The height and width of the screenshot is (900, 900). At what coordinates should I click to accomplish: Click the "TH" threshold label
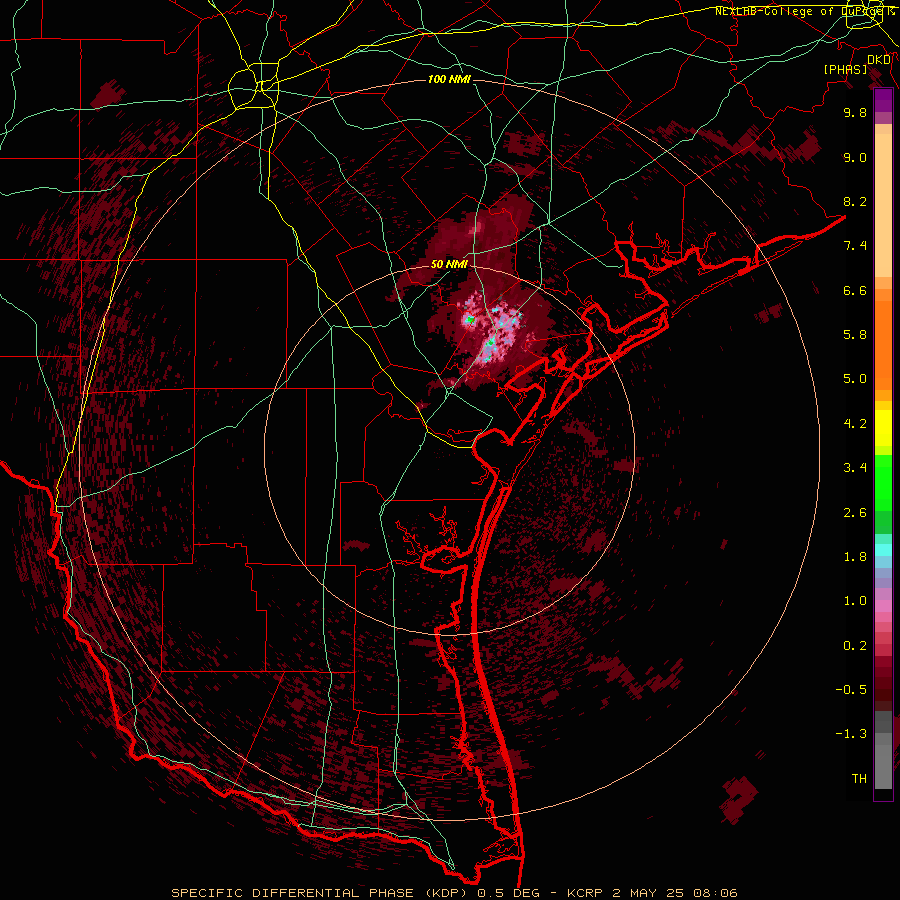[x=859, y=779]
